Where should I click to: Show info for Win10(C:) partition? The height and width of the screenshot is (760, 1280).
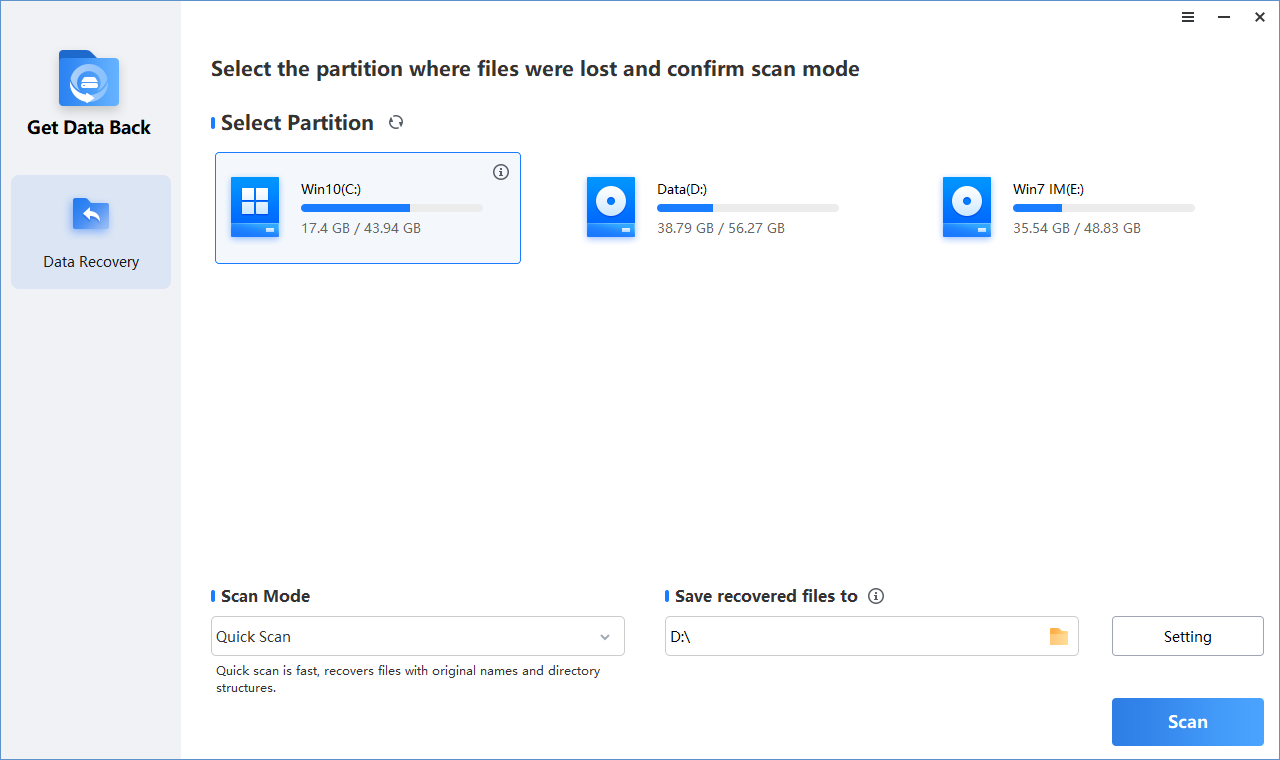[x=501, y=172]
